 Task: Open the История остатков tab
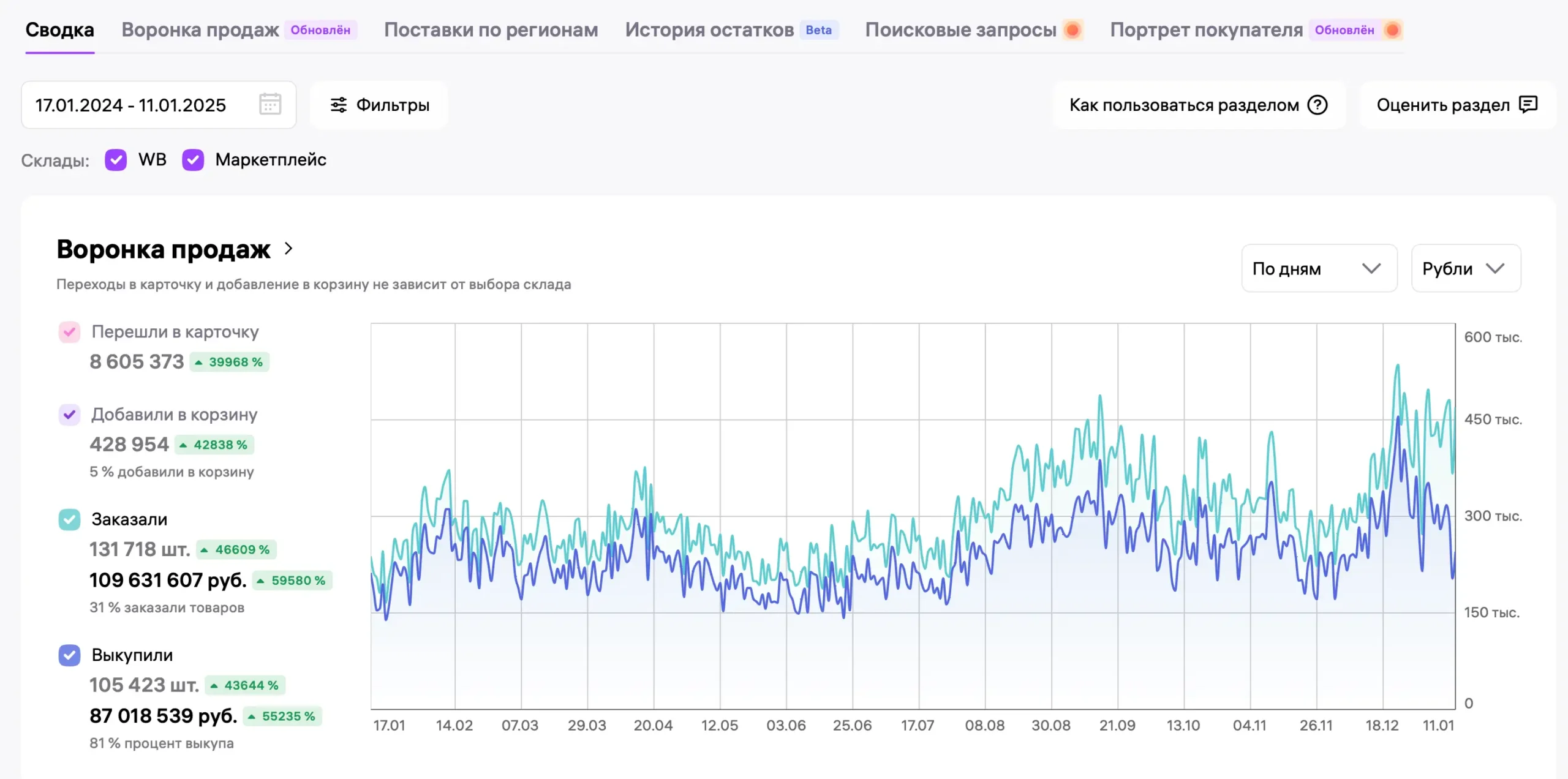tap(709, 29)
